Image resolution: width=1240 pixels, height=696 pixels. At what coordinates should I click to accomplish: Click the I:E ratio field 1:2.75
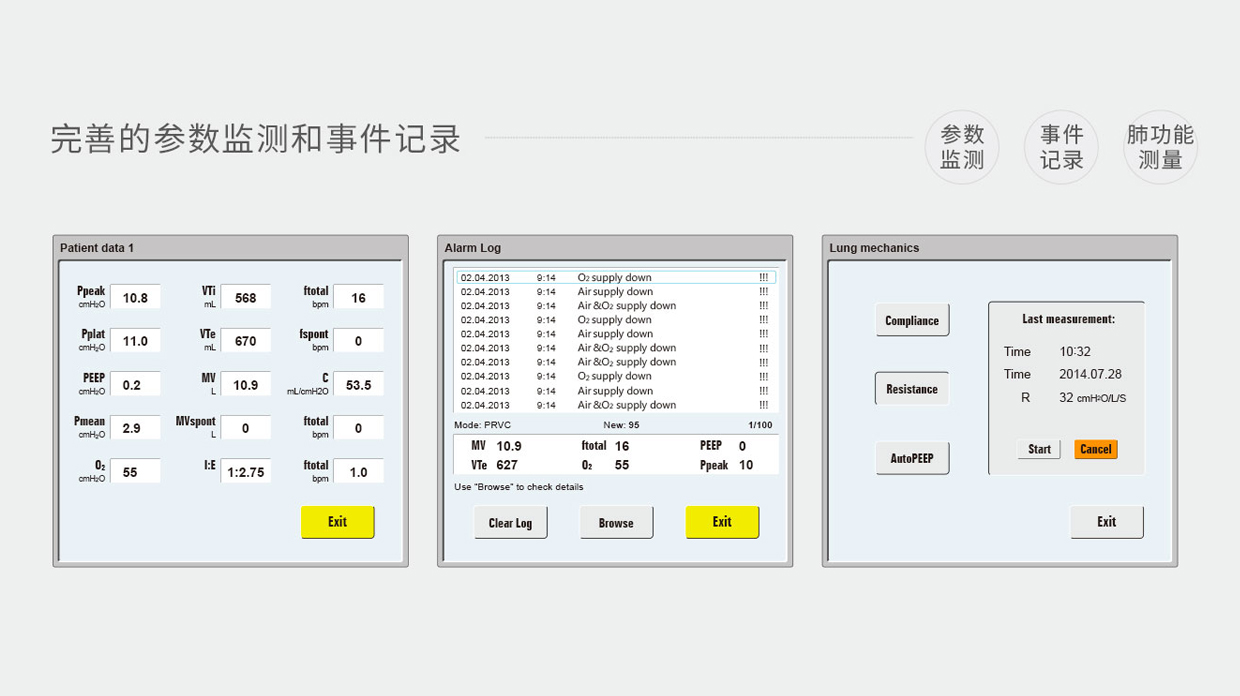245,472
